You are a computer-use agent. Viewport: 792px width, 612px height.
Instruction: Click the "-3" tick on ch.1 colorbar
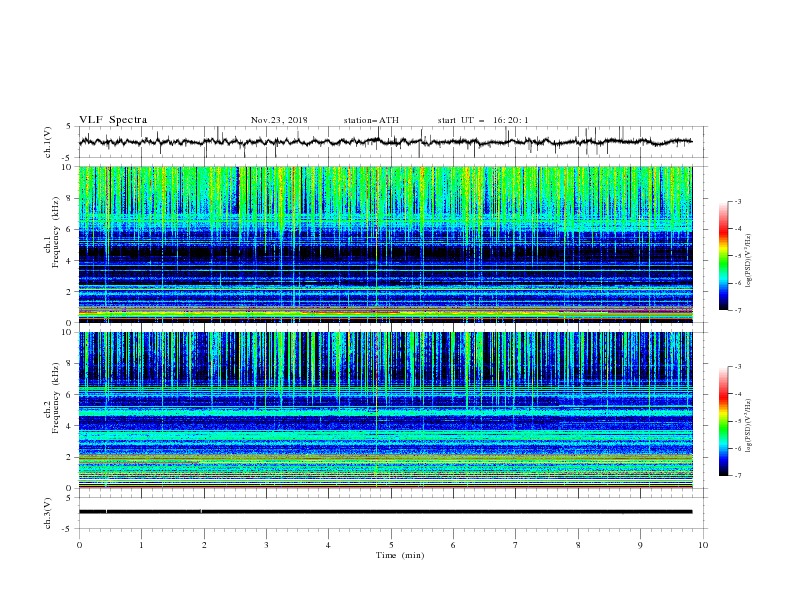(738, 201)
